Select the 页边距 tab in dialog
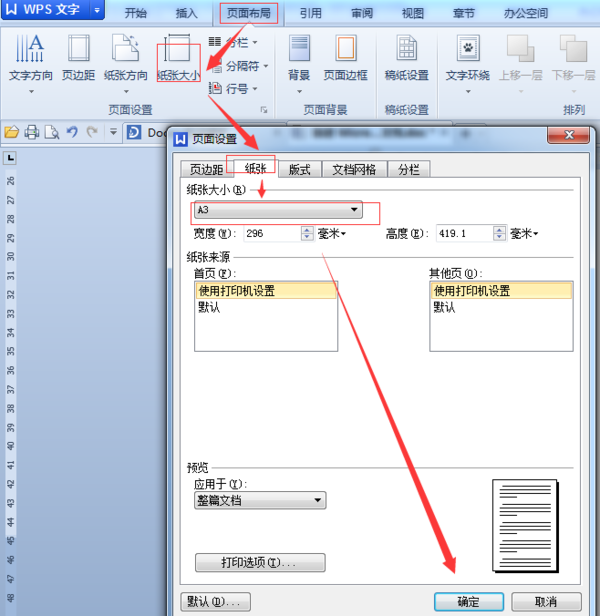The image size is (600, 616). [x=206, y=169]
